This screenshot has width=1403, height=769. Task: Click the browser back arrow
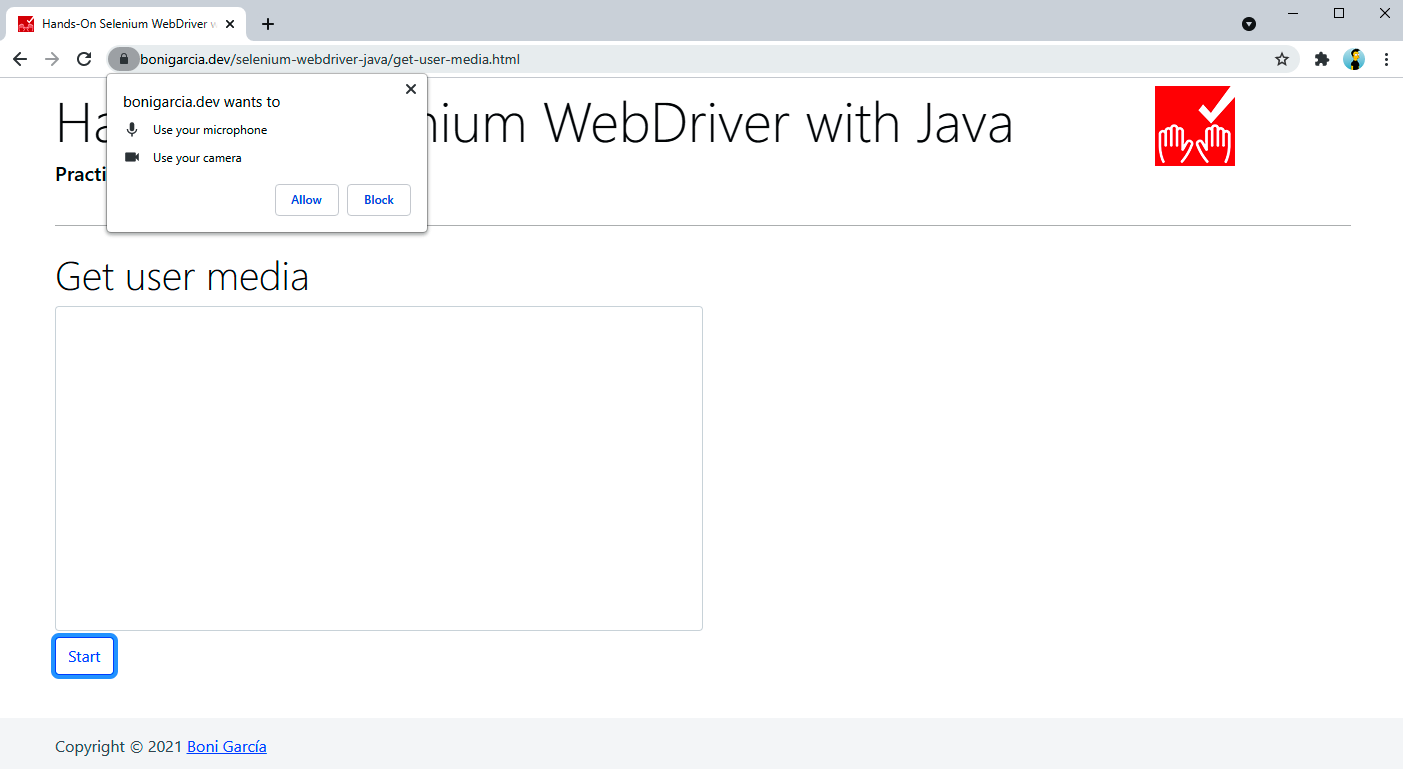[x=20, y=59]
